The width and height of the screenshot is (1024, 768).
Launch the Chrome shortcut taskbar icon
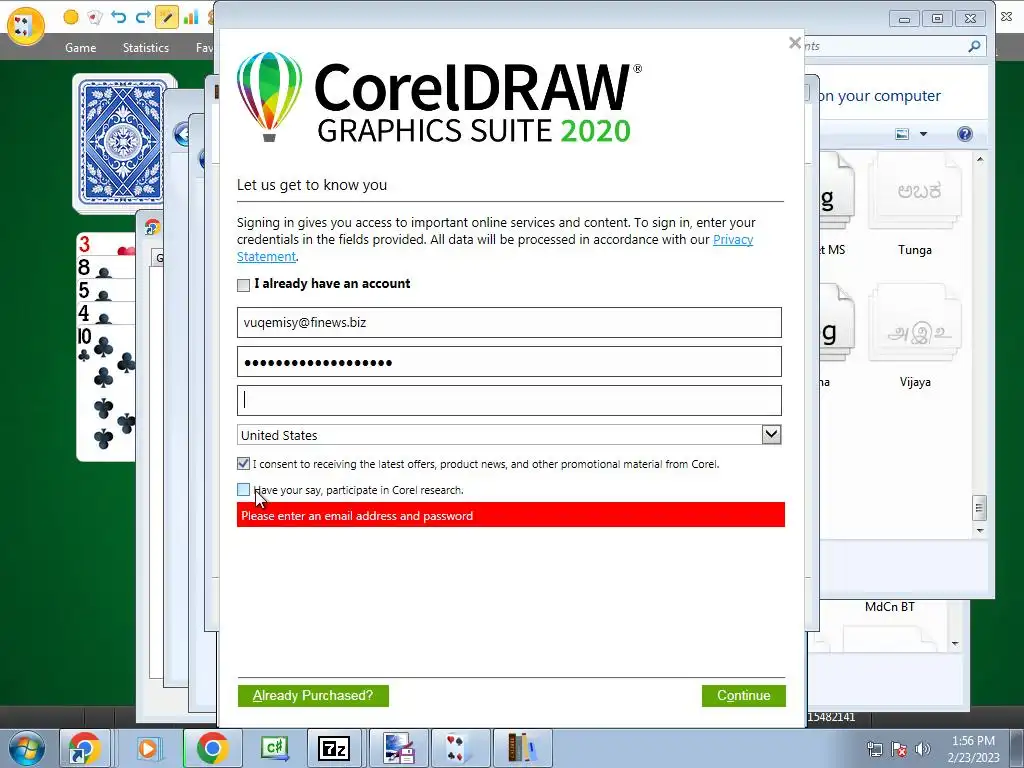point(86,748)
